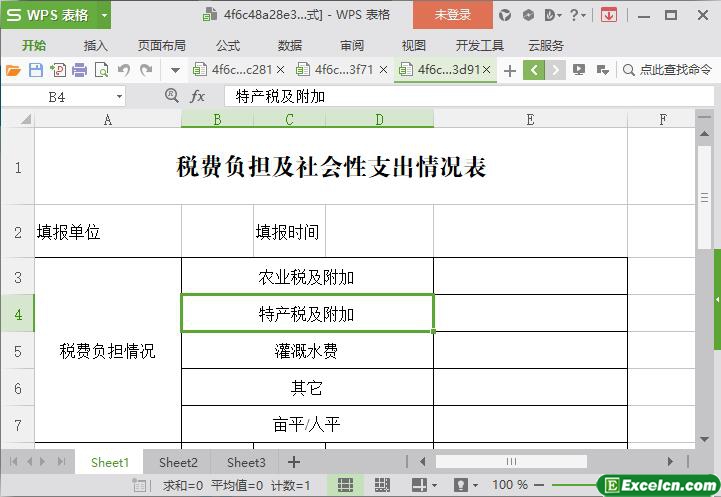Add a new sheet with plus icon
The image size is (721, 497).
(x=293, y=462)
